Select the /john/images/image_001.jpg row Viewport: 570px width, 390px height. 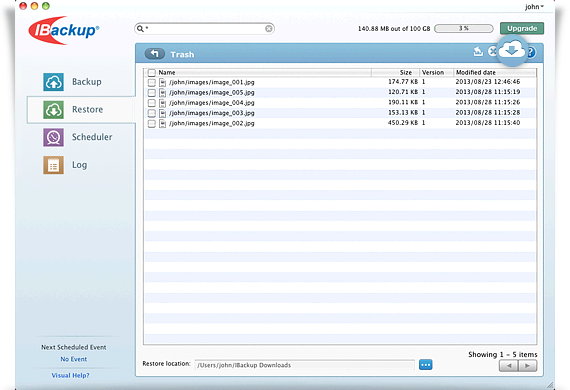[340, 83]
